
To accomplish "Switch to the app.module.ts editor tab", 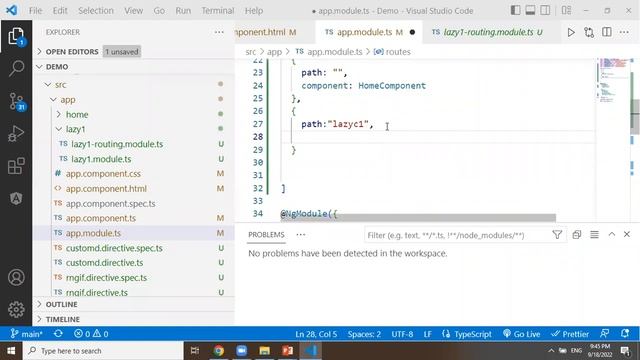I will [369, 32].
